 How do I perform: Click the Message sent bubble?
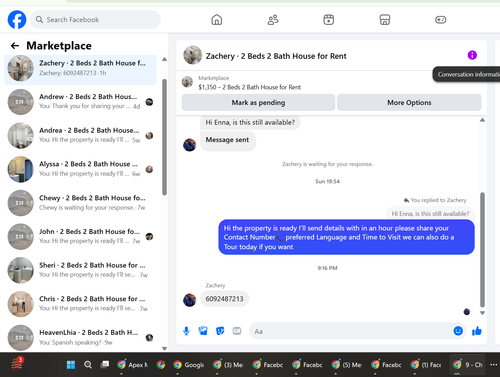(228, 140)
